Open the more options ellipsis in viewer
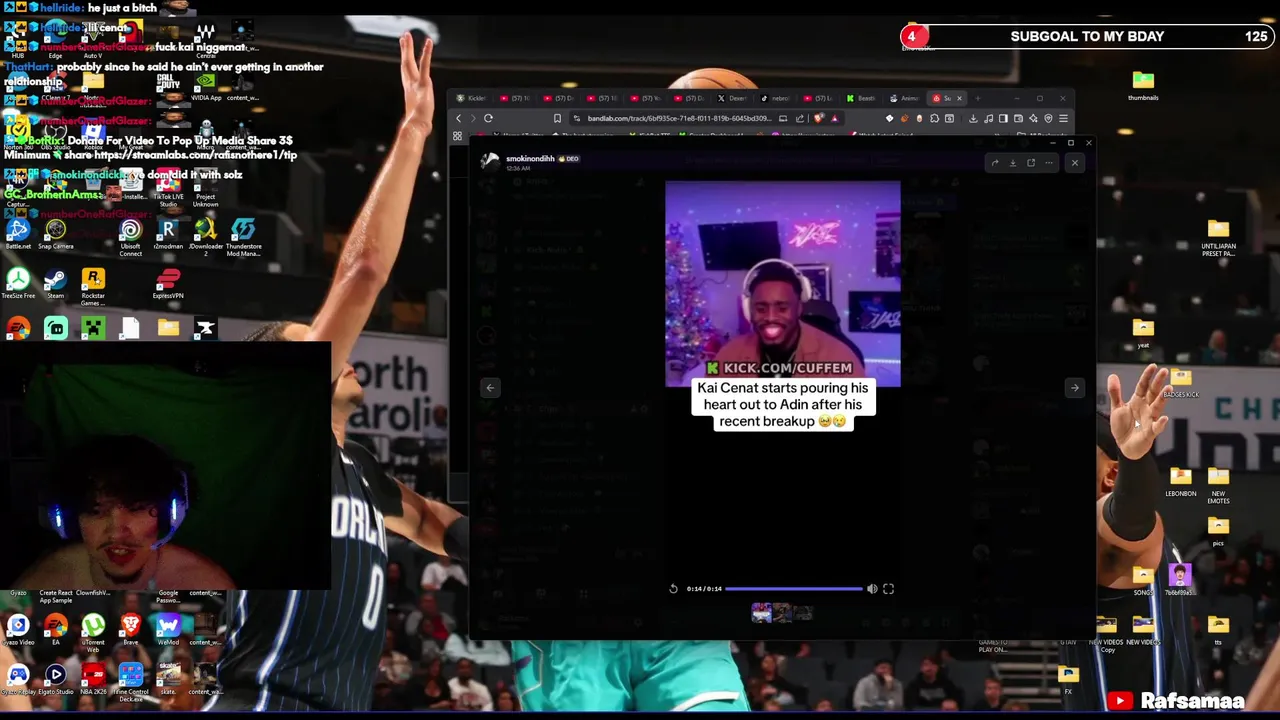Image resolution: width=1280 pixels, height=720 pixels. pyautogui.click(x=1048, y=163)
